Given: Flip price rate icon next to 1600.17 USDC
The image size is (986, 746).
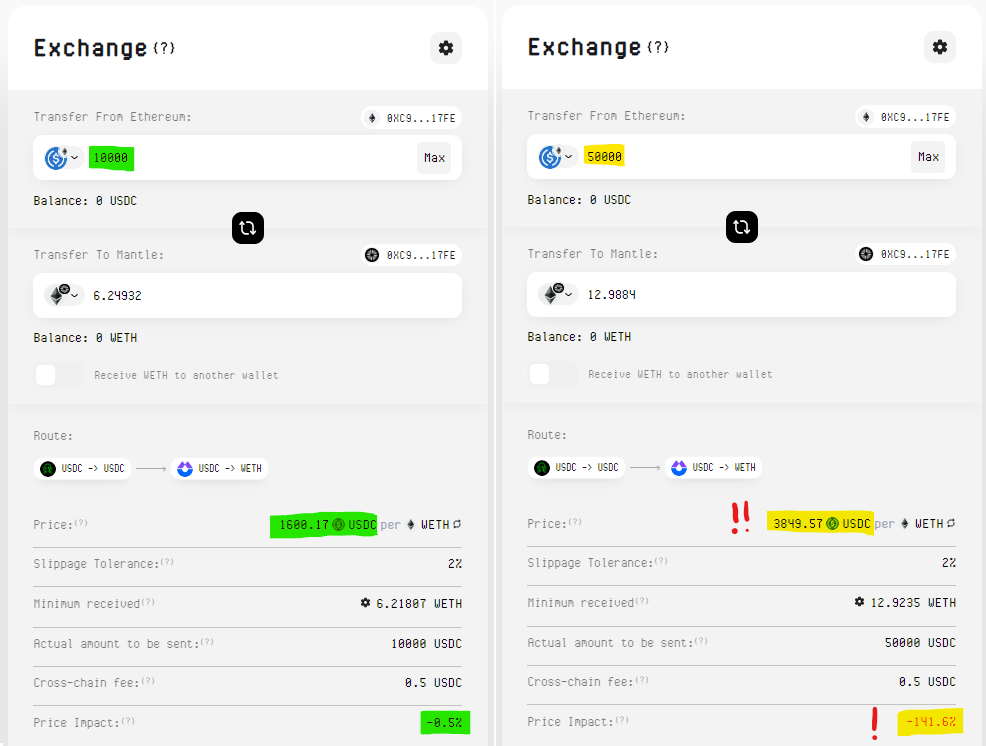Looking at the screenshot, I should (458, 524).
